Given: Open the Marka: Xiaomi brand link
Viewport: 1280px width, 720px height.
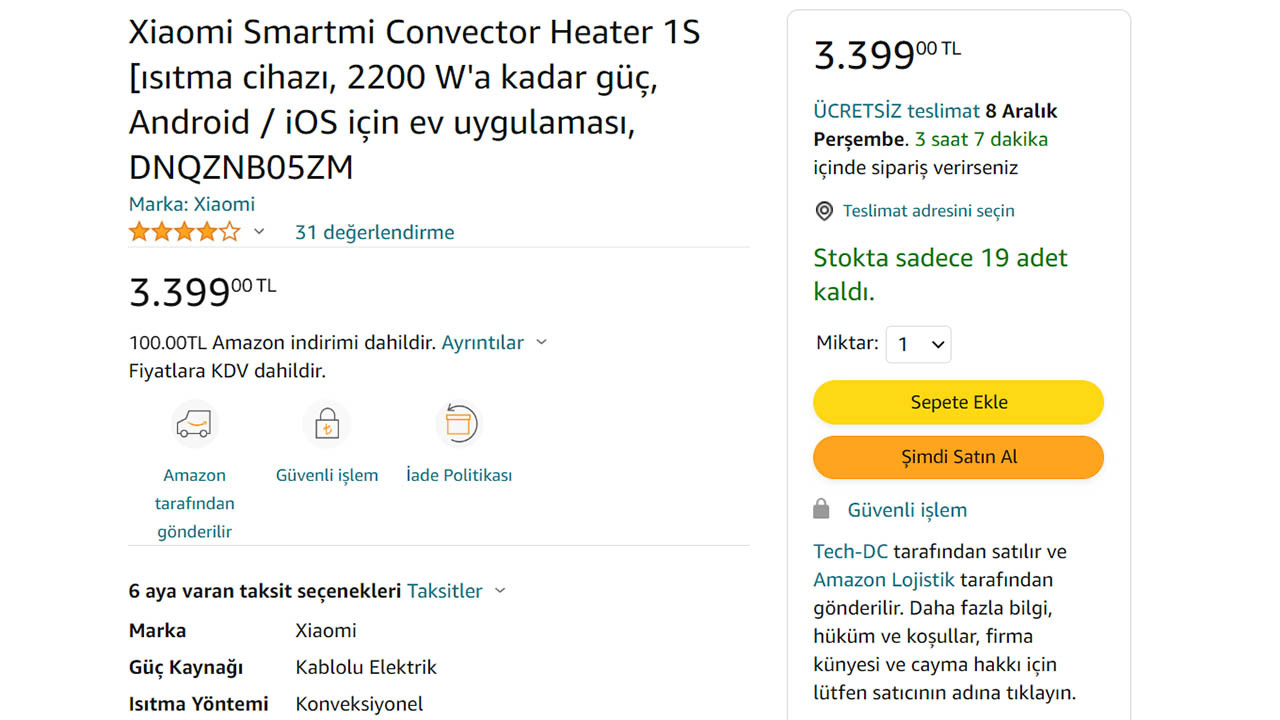Looking at the screenshot, I should [192, 204].
